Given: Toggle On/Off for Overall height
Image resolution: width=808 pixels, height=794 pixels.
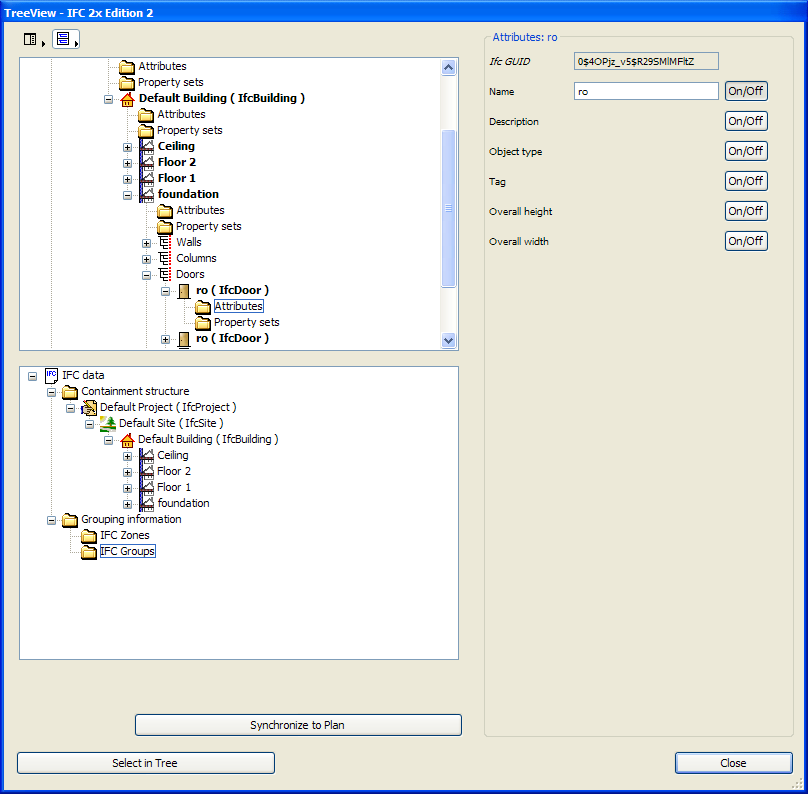Looking at the screenshot, I should coord(746,211).
